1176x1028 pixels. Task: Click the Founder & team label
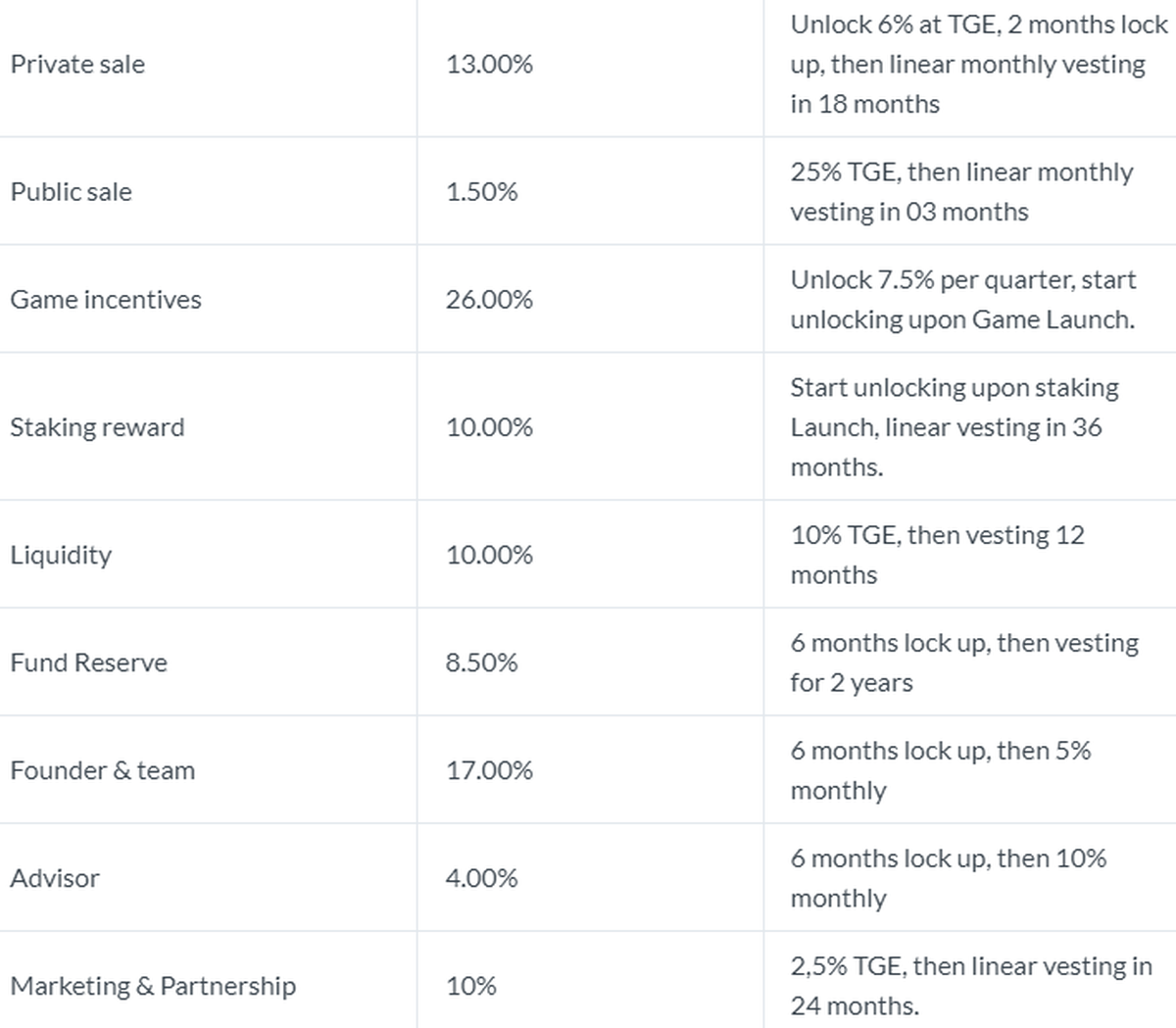103,770
